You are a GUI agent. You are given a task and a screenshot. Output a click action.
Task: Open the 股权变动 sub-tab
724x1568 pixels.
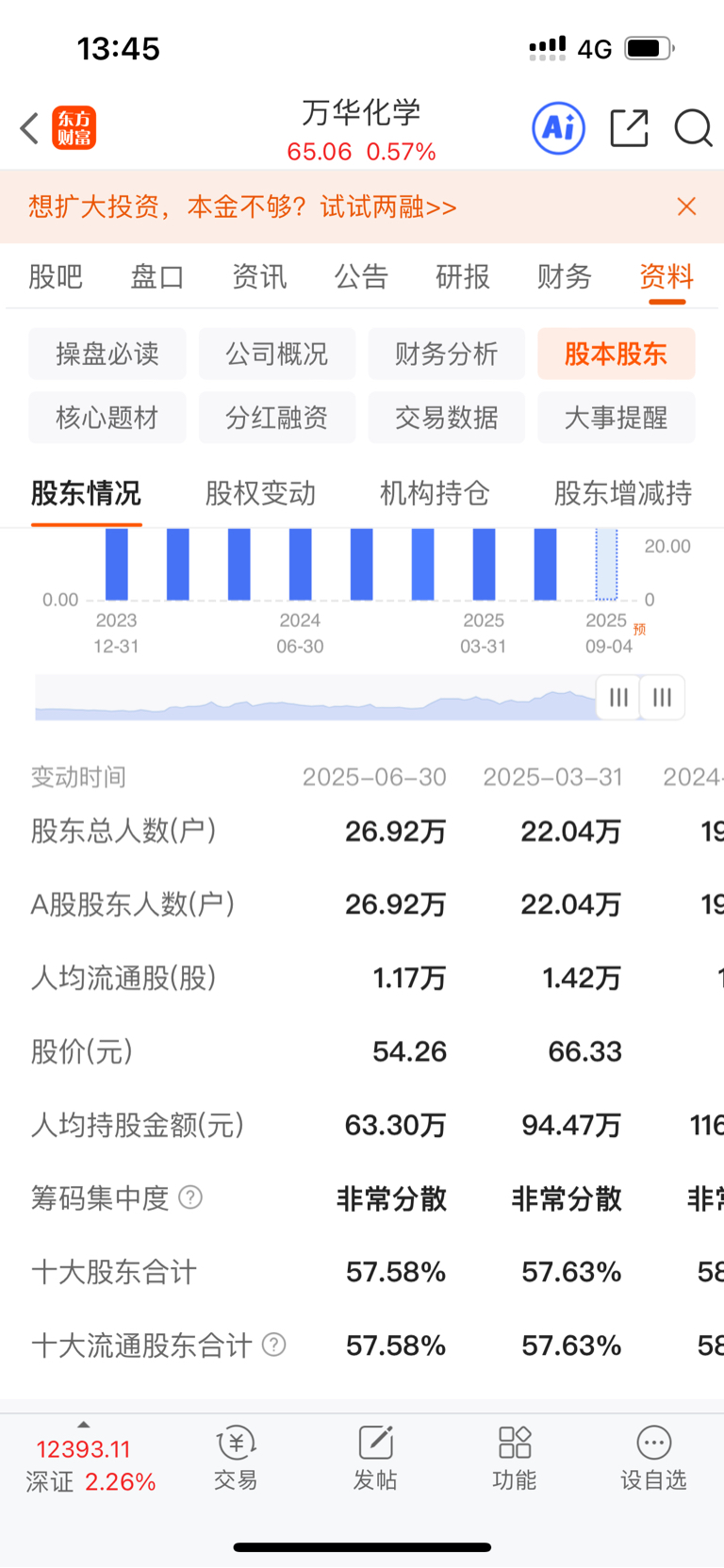260,493
